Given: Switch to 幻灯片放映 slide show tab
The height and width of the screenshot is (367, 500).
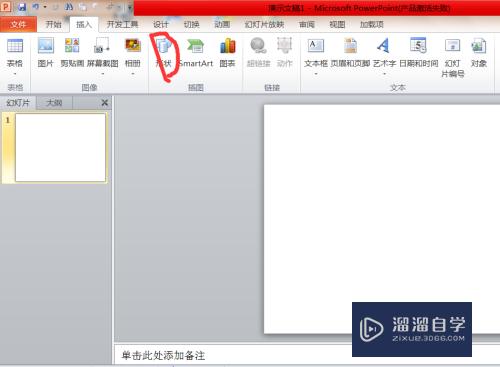Looking at the screenshot, I should 264,24.
